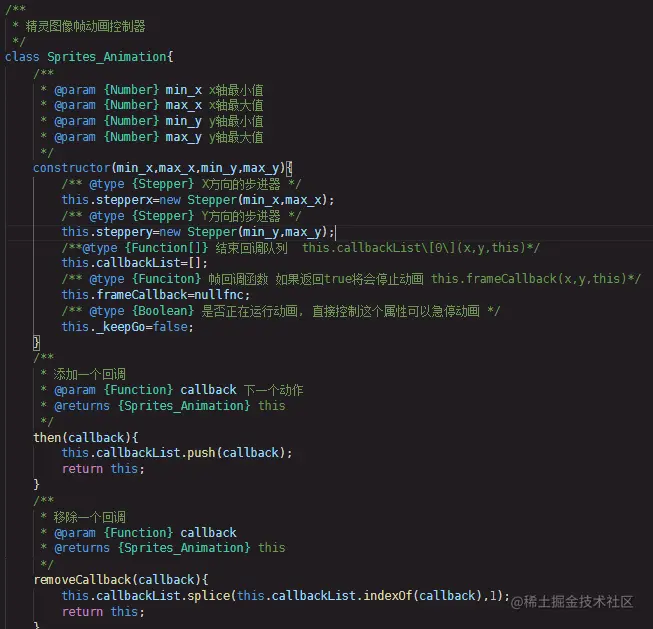Click the '@type {Boolean}' comment line
653x629 pixels.
[281, 311]
